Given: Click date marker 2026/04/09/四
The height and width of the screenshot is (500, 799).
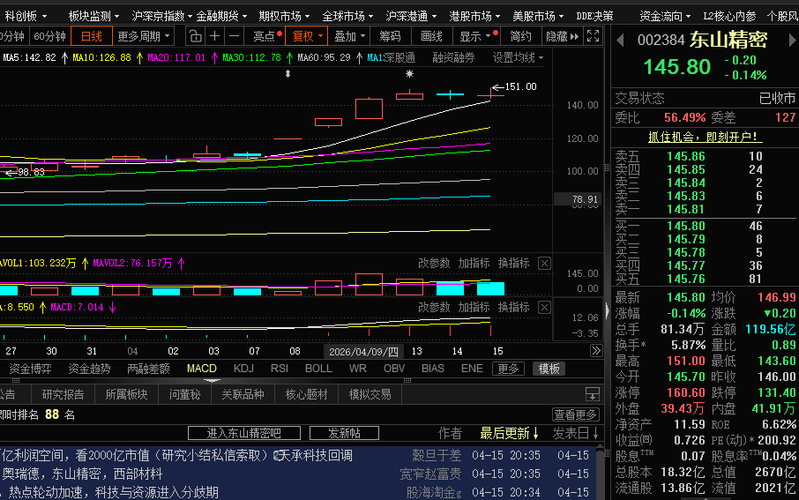Looking at the screenshot, I should [364, 352].
